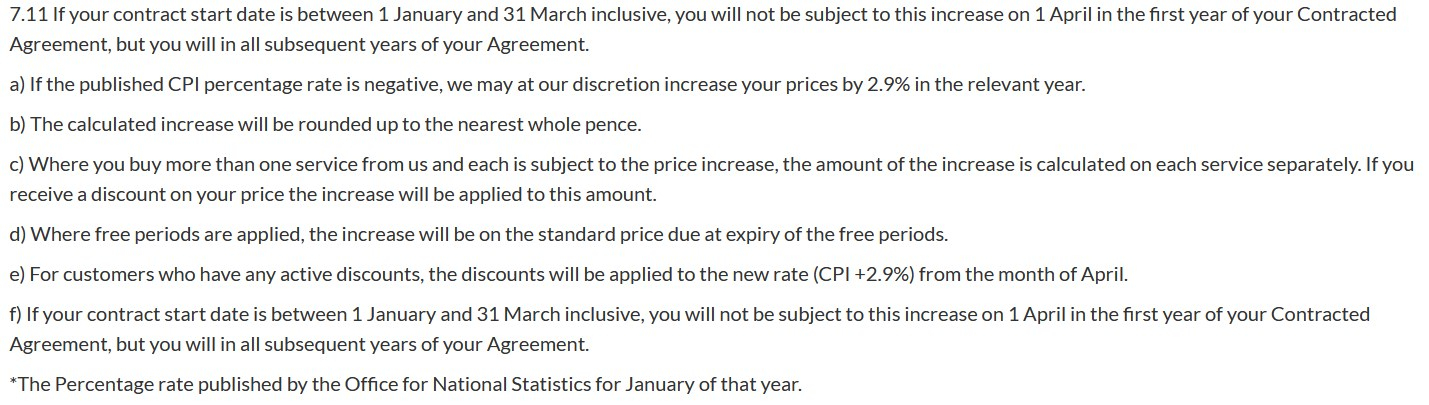This screenshot has width=1429, height=405.
Task: Click '2.9% in the relevant year' text
Action: 975,85
